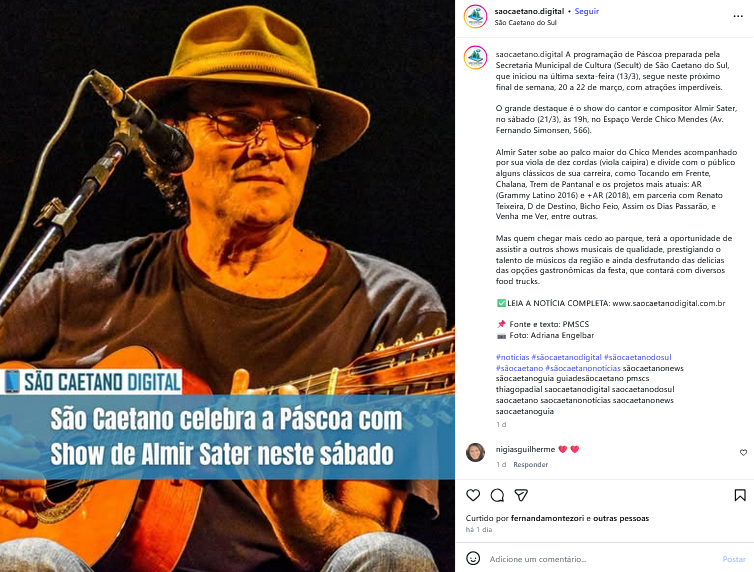Open nigiasguilherme's profile picture
This screenshot has height=572, width=754.
click(475, 452)
